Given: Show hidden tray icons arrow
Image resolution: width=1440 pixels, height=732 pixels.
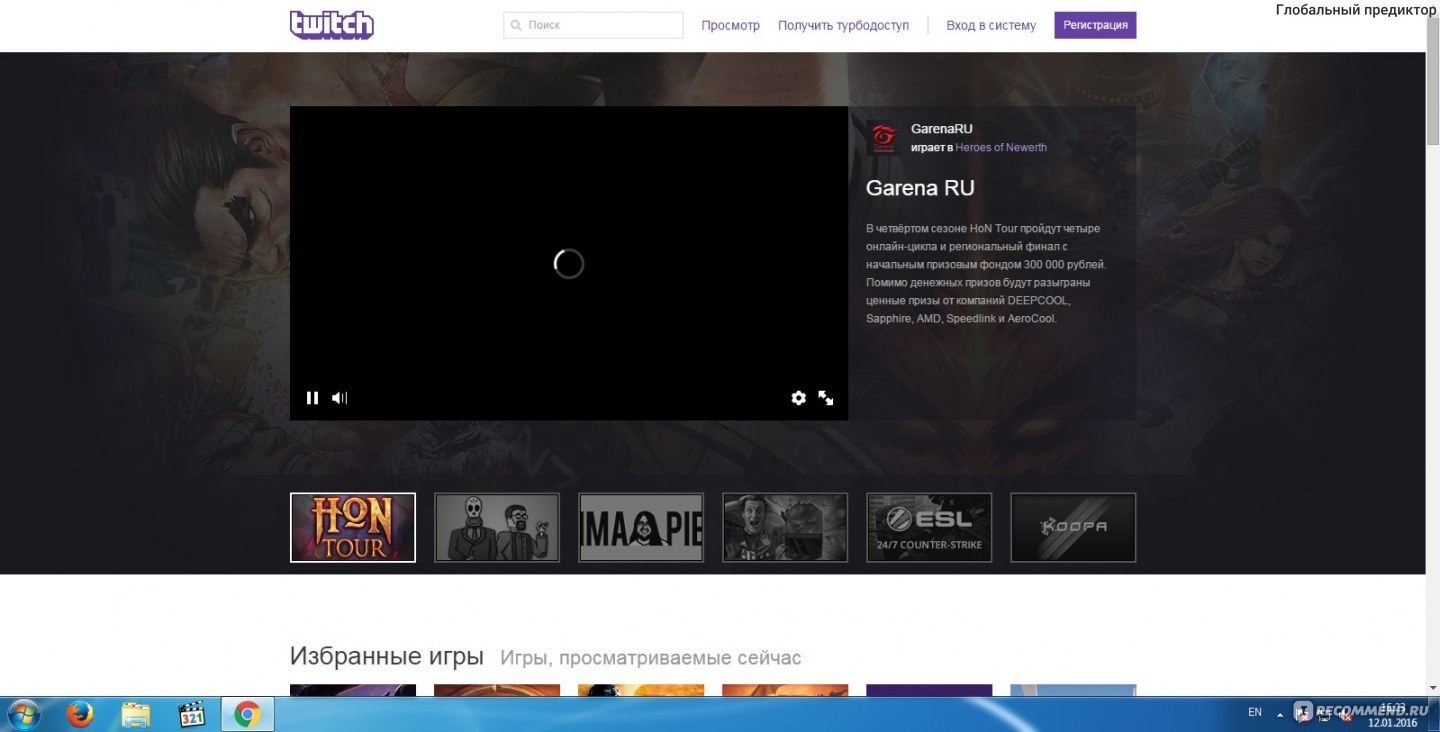Looking at the screenshot, I should 1280,714.
